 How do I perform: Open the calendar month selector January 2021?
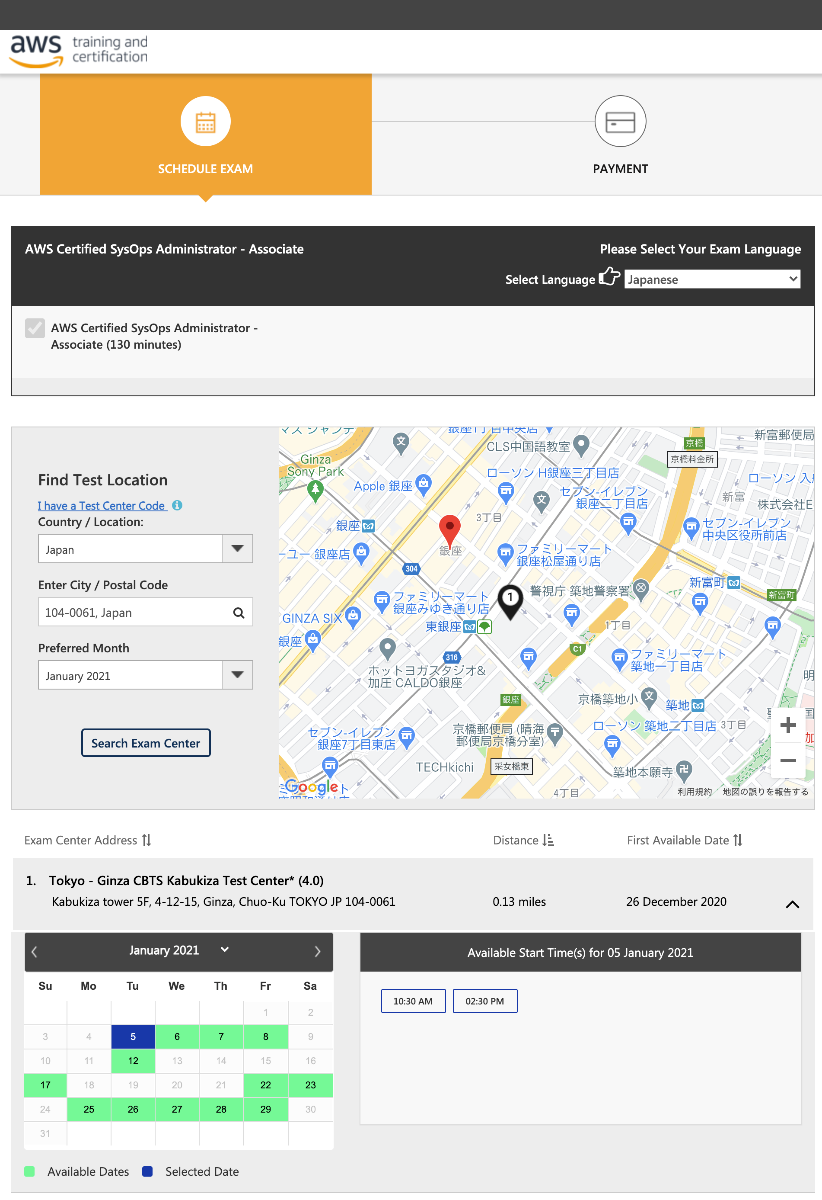pos(179,950)
